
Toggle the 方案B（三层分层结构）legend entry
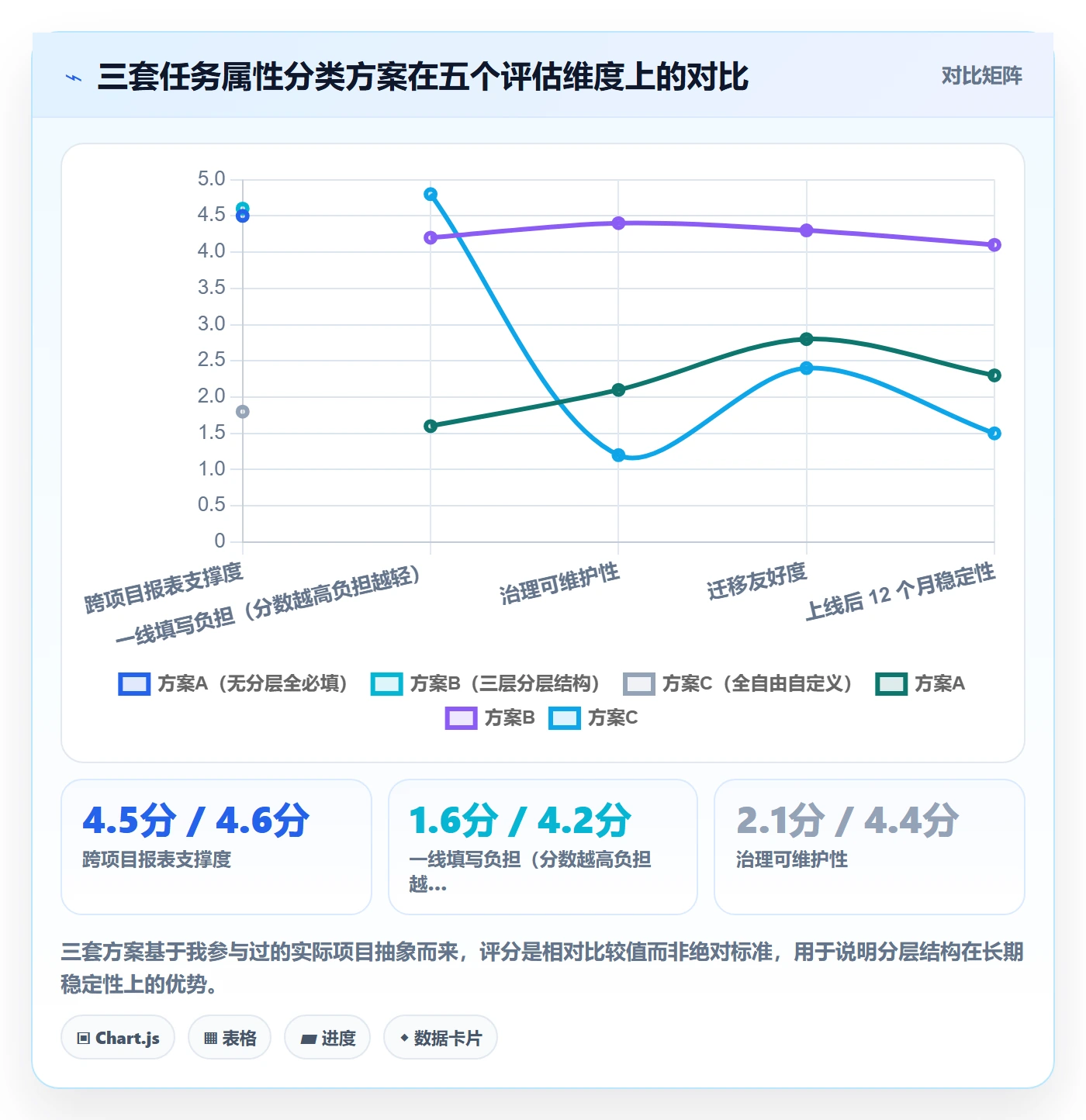tap(486, 684)
